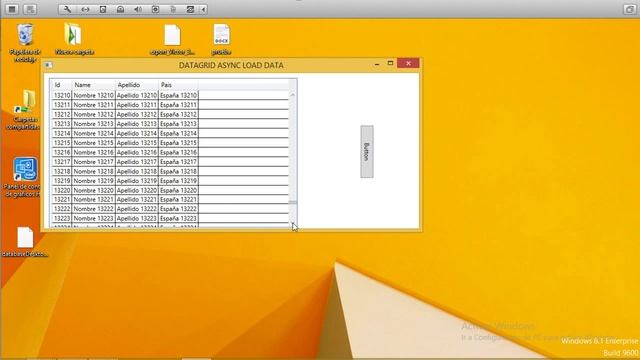Select the Id cell 13210

(62, 95)
